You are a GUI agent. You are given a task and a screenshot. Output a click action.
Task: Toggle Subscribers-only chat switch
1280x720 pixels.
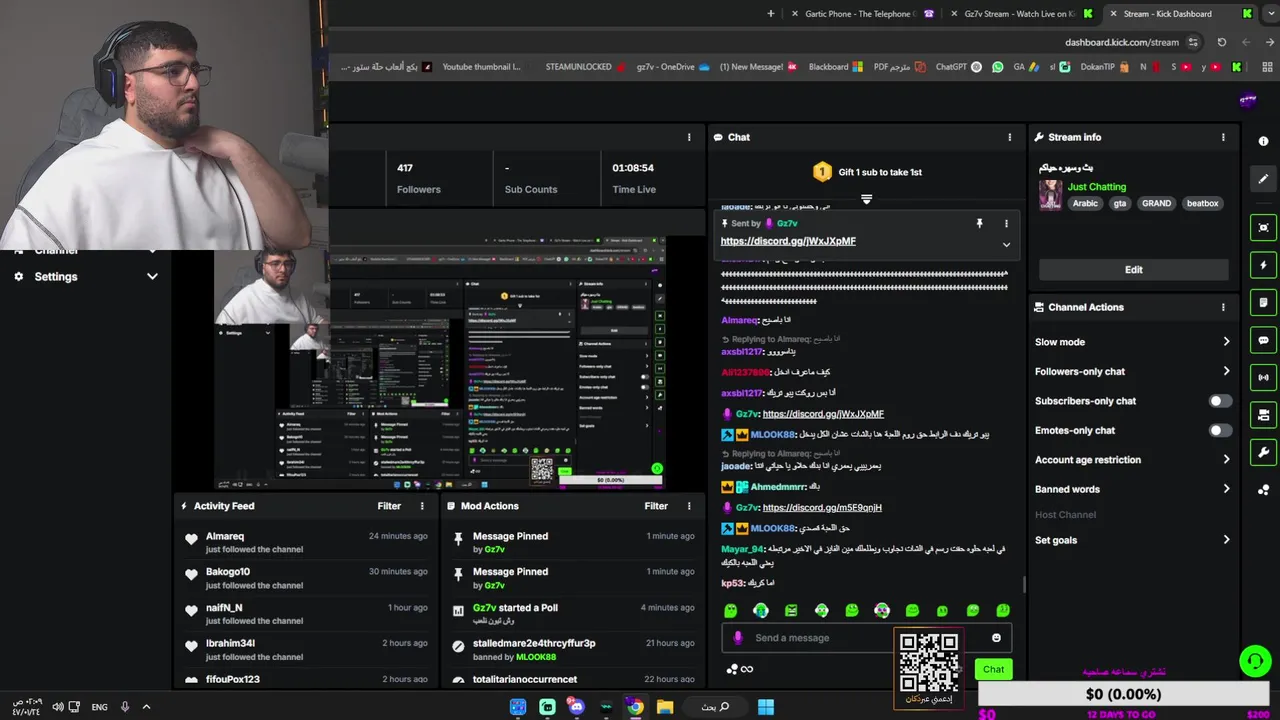pyautogui.click(x=1219, y=401)
